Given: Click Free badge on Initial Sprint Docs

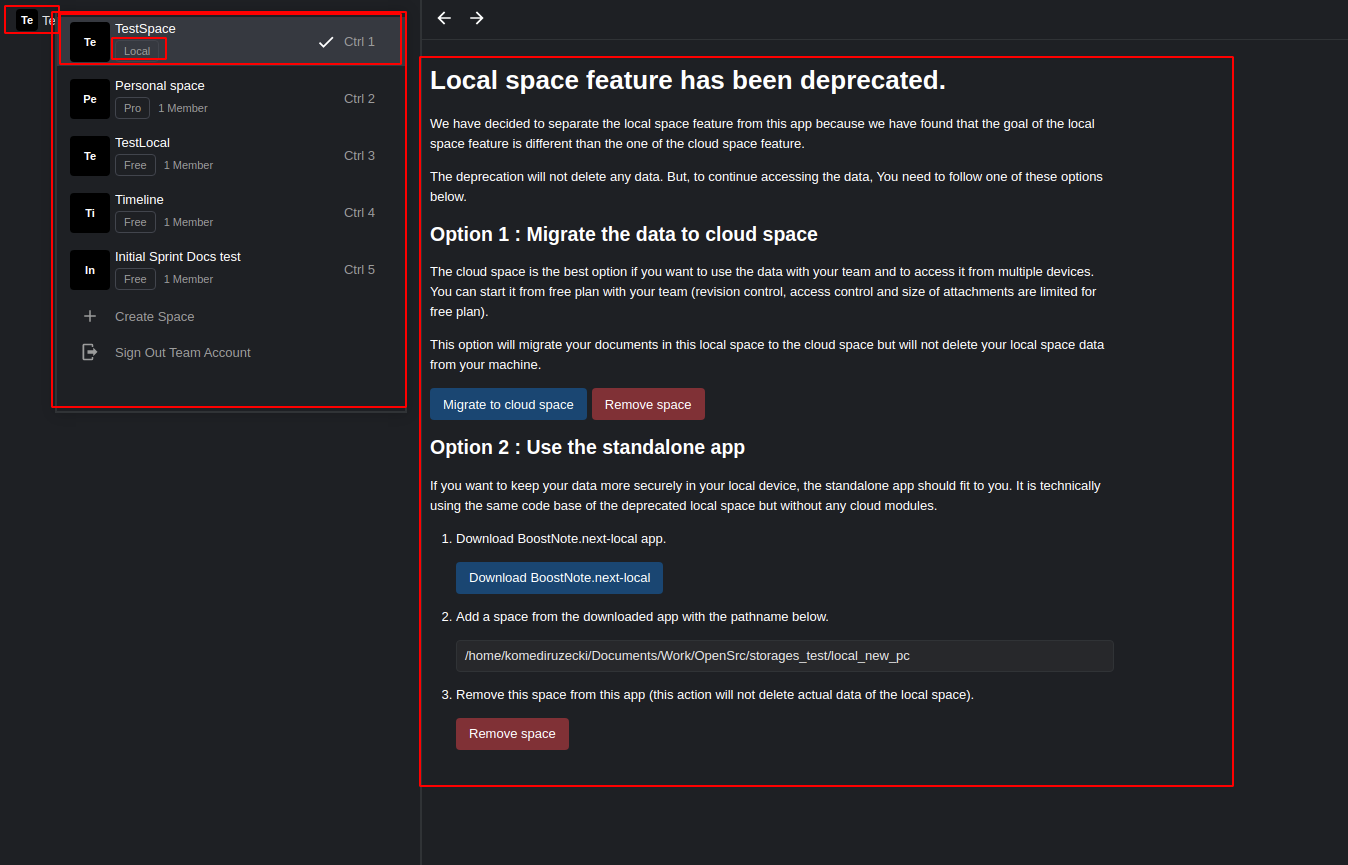Looking at the screenshot, I should [135, 279].
